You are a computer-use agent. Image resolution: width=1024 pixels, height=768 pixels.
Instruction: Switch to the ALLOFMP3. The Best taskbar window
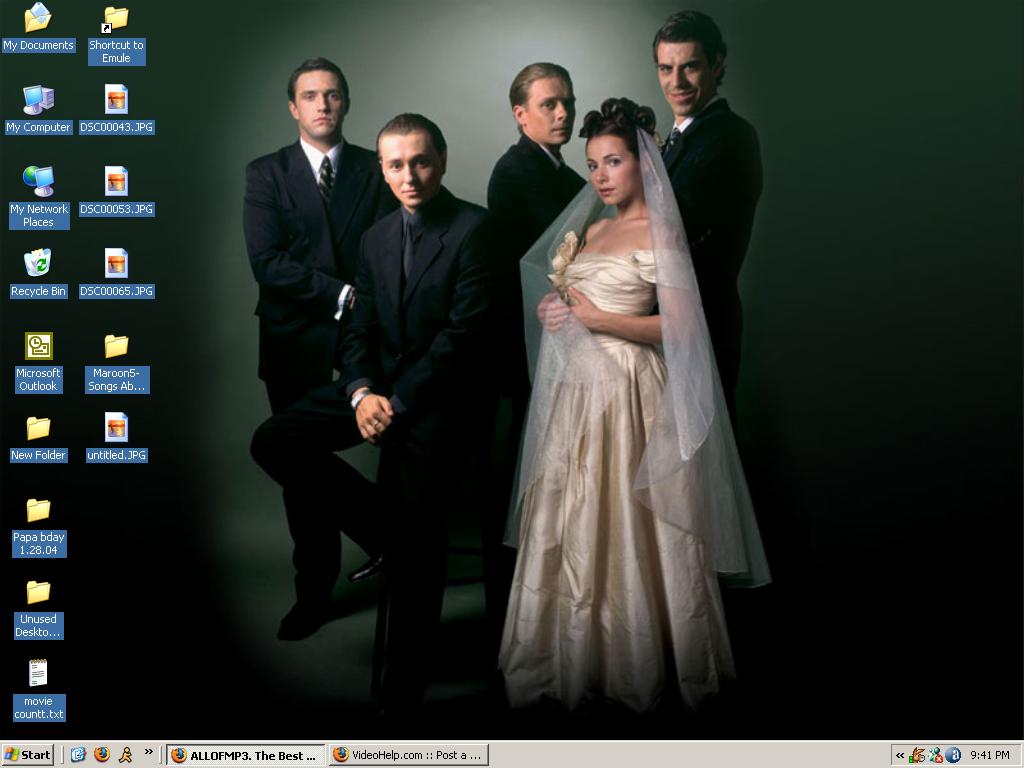pyautogui.click(x=246, y=756)
